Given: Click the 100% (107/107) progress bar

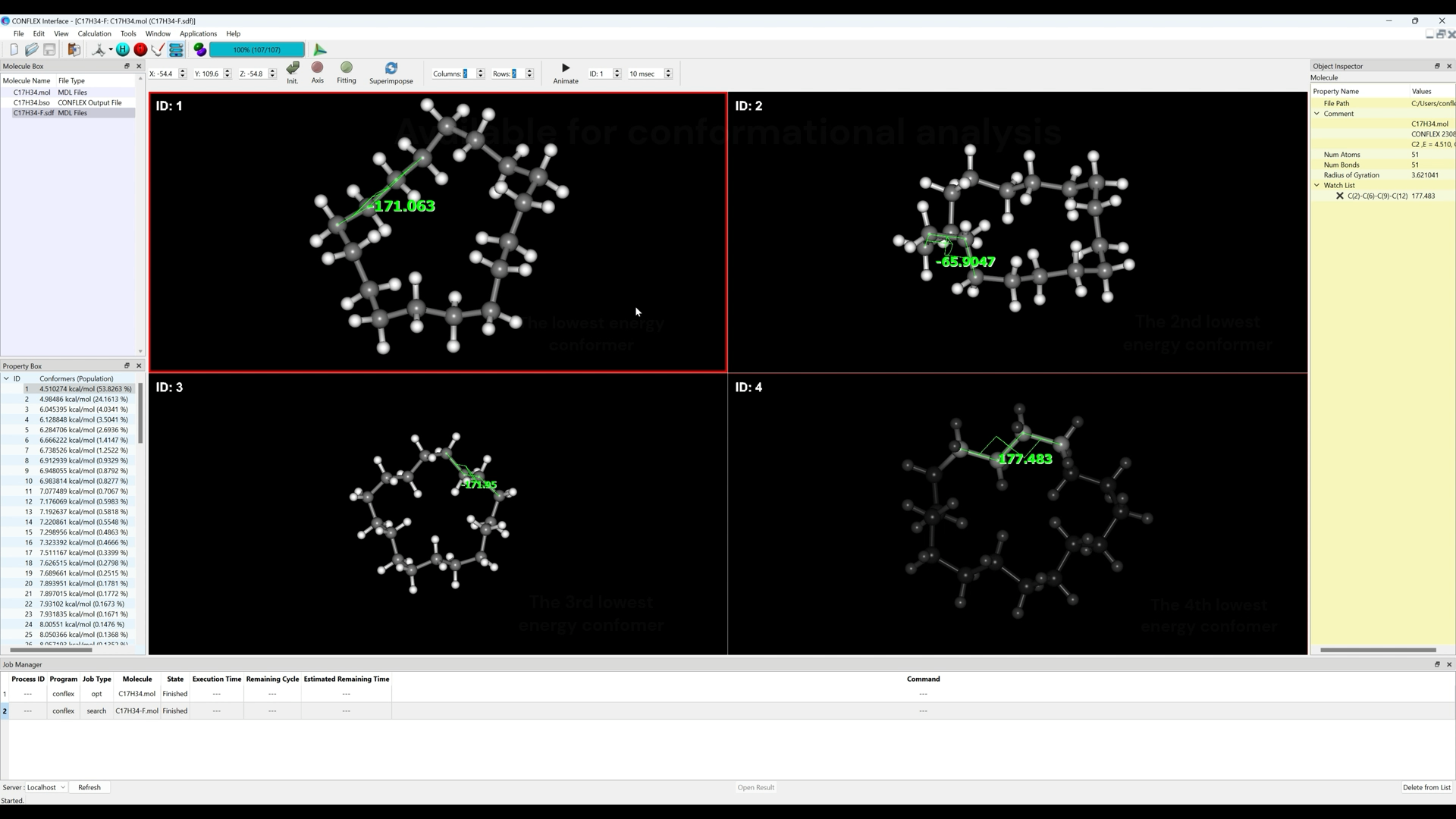Looking at the screenshot, I should (x=256, y=50).
